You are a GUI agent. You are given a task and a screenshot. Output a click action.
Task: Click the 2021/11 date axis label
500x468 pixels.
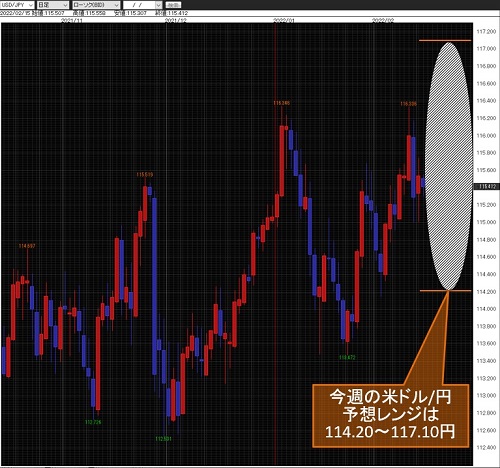click(72, 20)
